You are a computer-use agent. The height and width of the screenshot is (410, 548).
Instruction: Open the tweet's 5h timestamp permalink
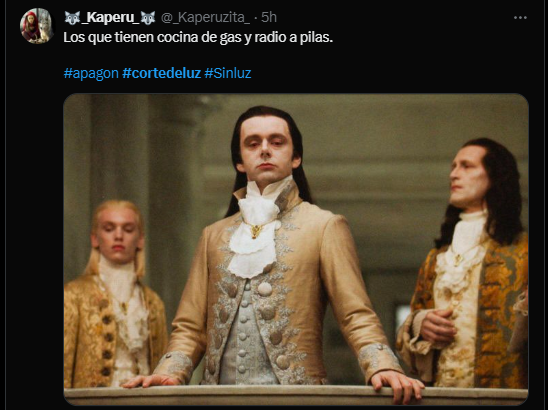point(269,17)
